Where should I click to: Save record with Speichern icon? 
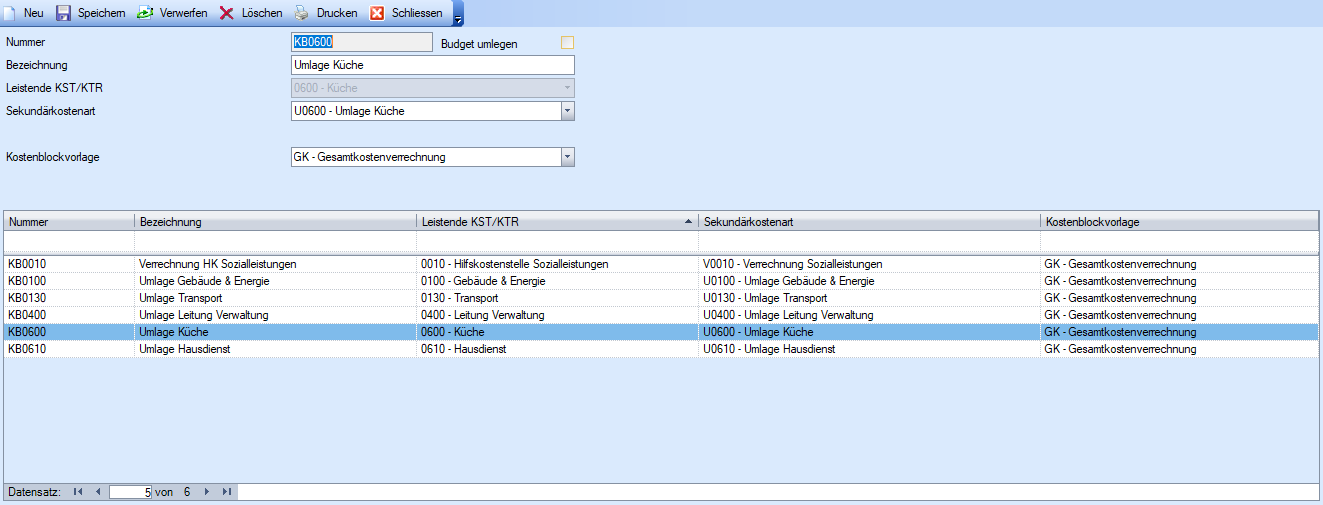coord(64,13)
